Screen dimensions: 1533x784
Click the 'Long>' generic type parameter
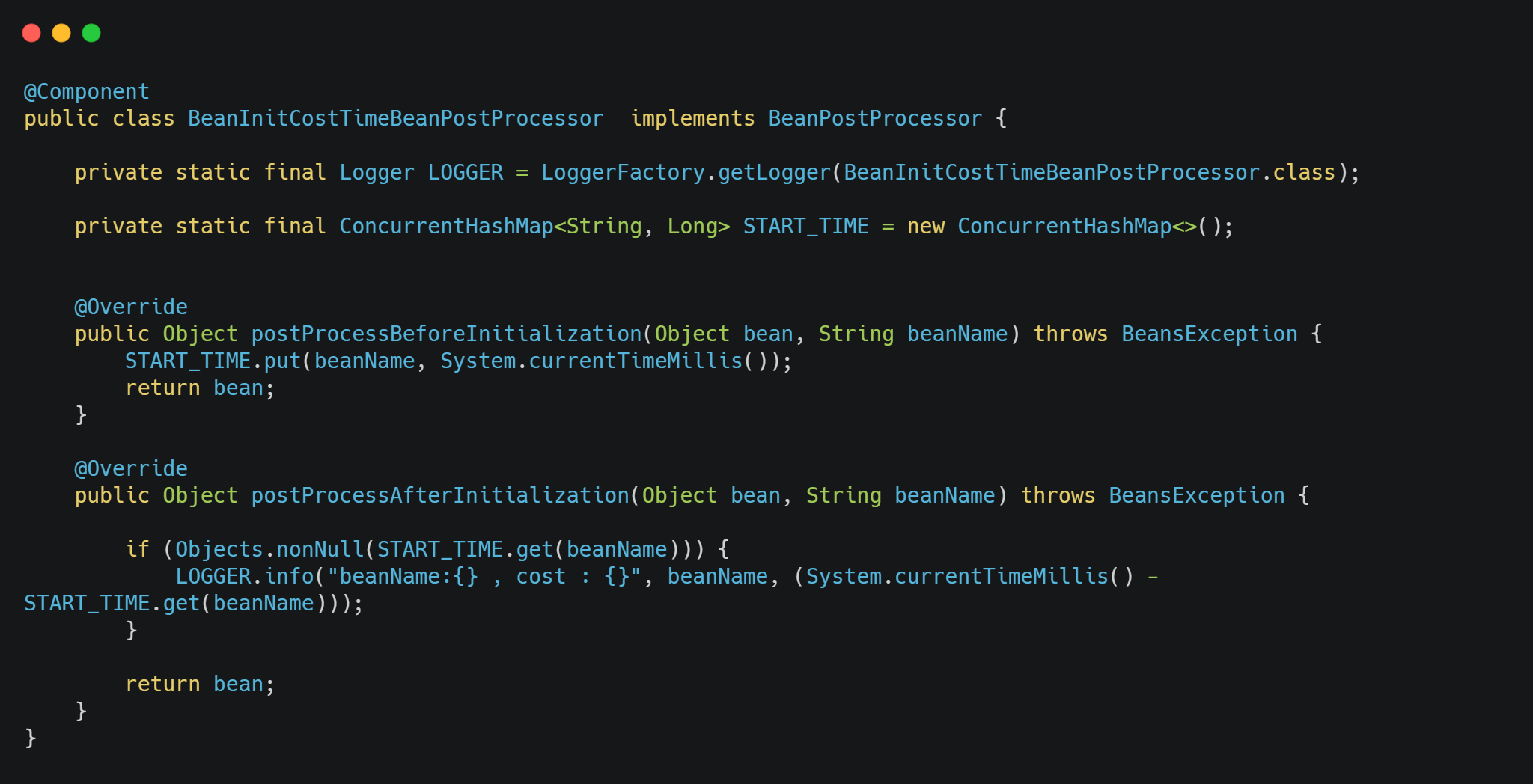(698, 226)
